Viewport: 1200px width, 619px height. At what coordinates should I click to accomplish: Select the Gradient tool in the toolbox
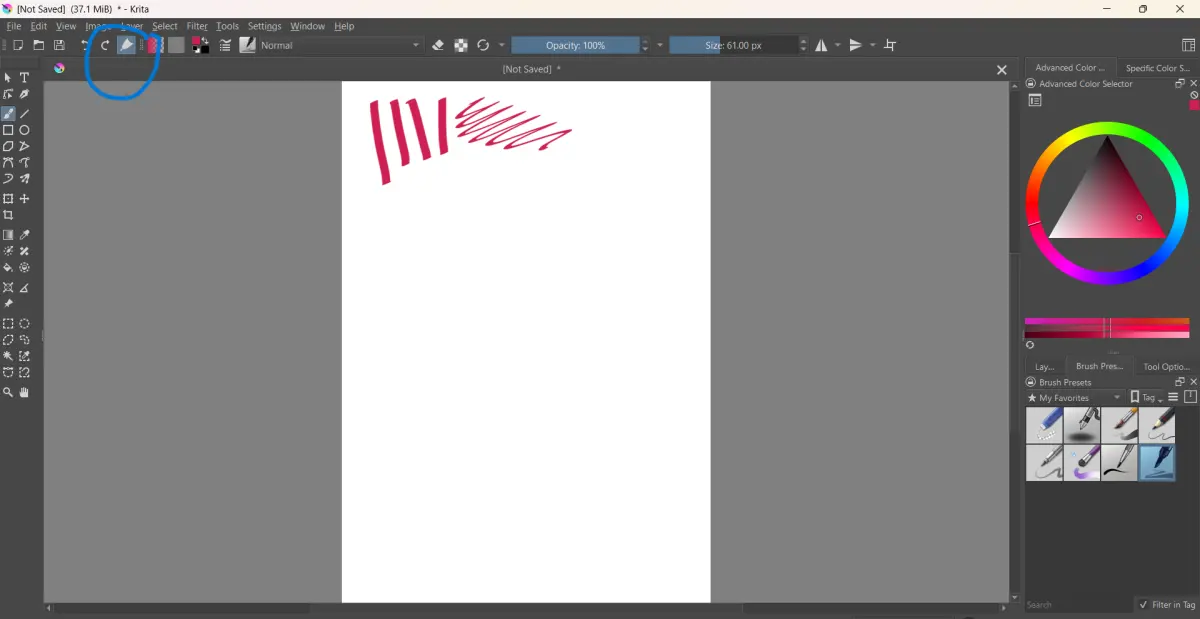pos(8,235)
